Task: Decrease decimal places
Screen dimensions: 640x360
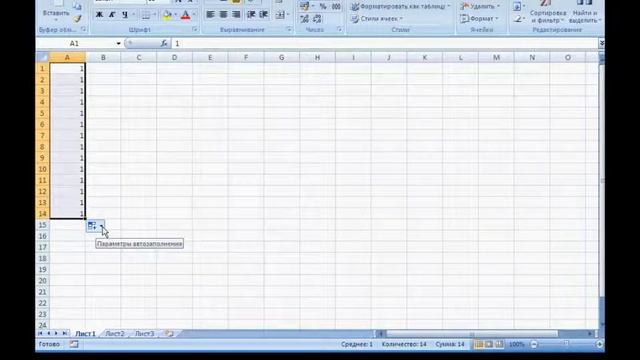Action: point(317,18)
